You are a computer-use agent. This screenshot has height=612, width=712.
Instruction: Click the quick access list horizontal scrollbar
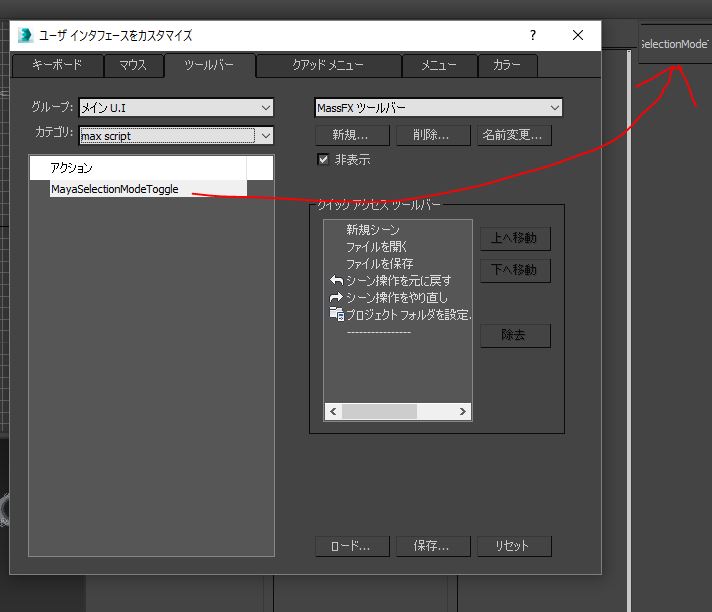(x=380, y=411)
